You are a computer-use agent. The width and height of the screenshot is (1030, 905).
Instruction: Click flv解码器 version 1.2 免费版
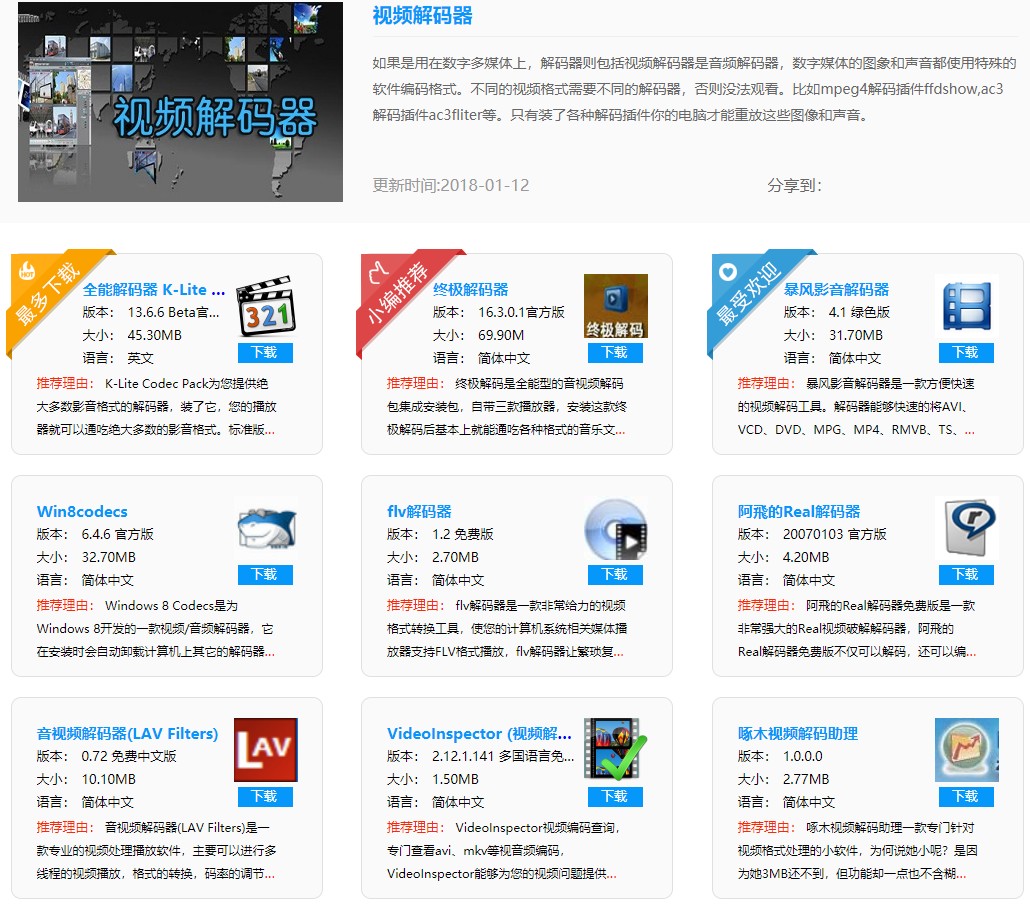click(x=462, y=534)
